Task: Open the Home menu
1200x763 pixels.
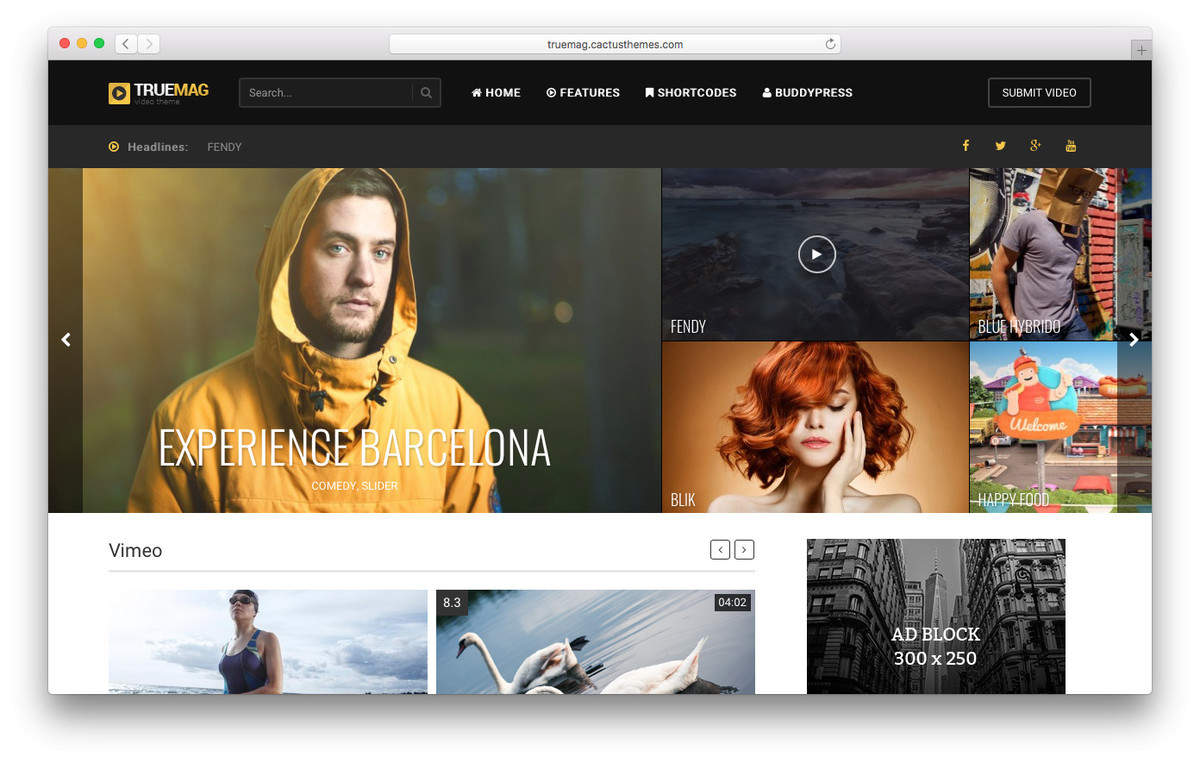Action: 496,93
